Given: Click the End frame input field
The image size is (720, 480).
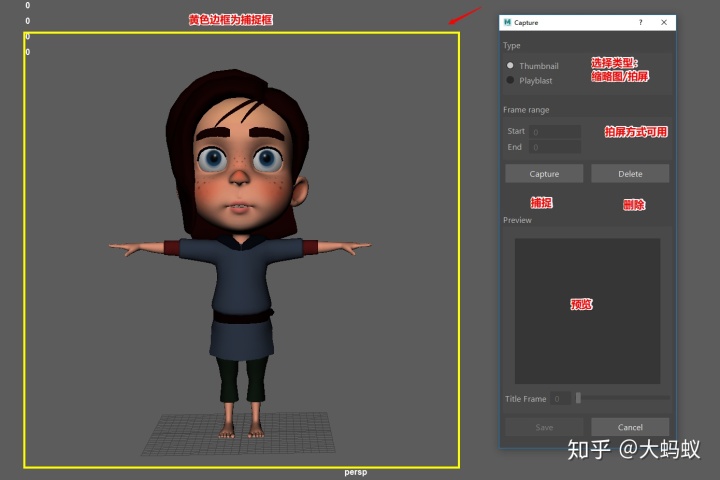Looking at the screenshot, I should pyautogui.click(x=555, y=147).
